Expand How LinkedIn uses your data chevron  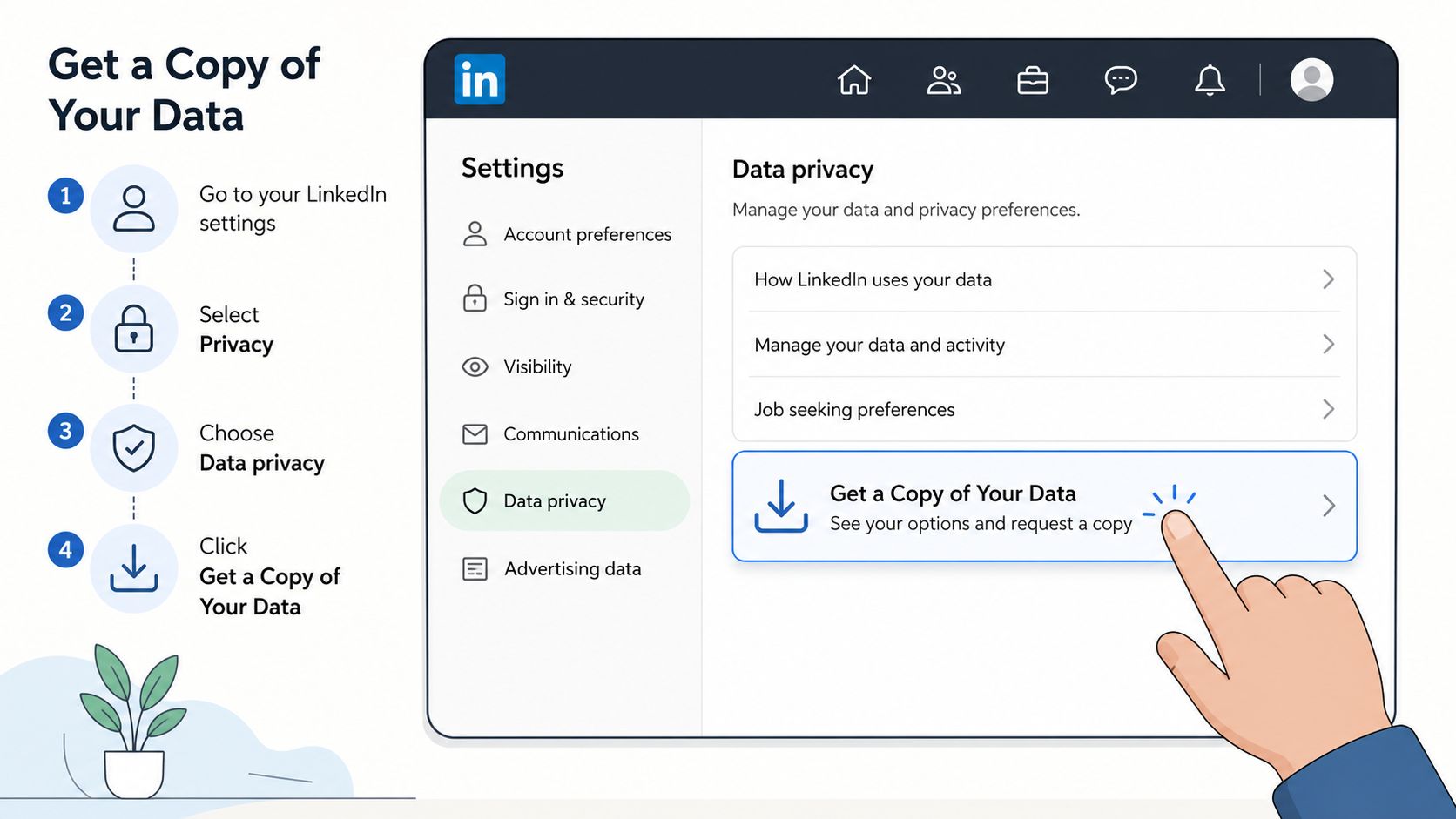point(1328,279)
